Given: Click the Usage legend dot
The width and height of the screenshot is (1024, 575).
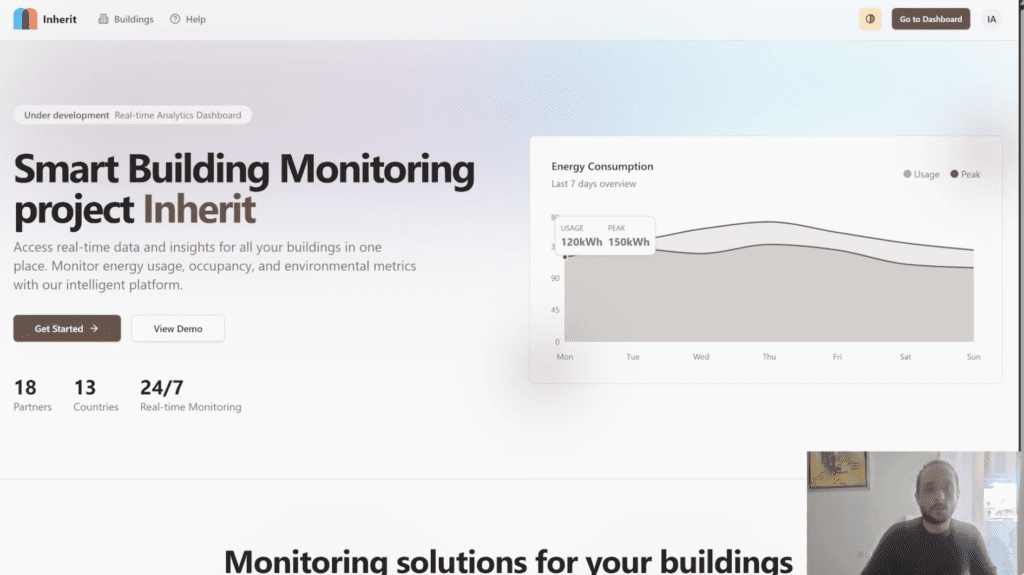Looking at the screenshot, I should [907, 174].
